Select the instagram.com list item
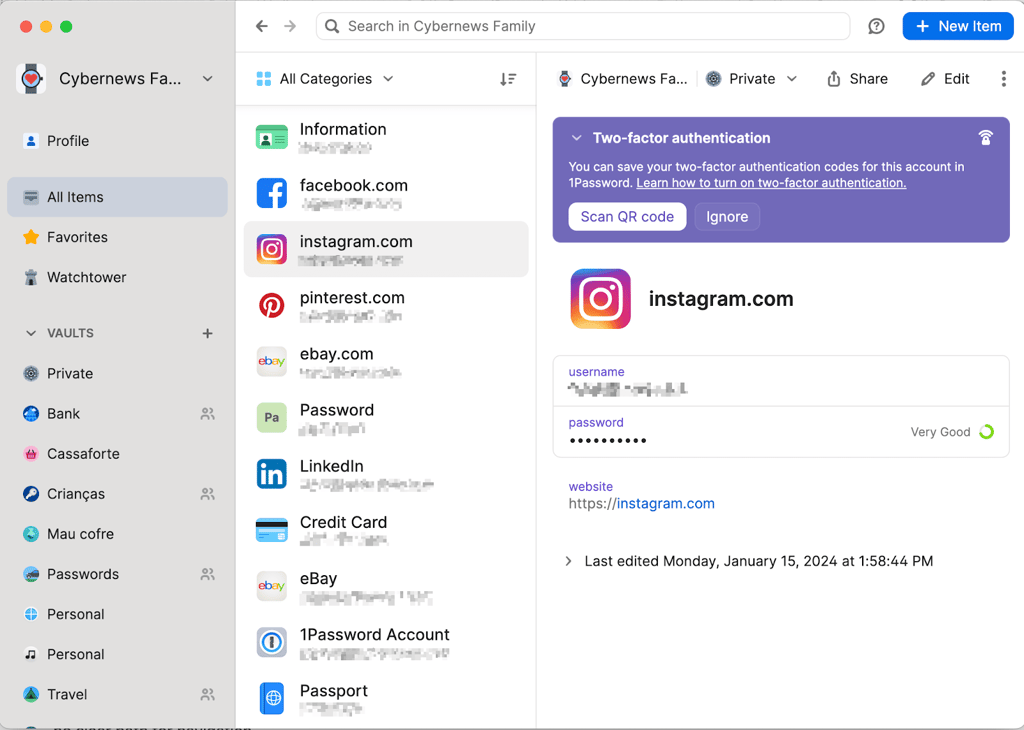This screenshot has width=1024, height=730. pos(386,249)
